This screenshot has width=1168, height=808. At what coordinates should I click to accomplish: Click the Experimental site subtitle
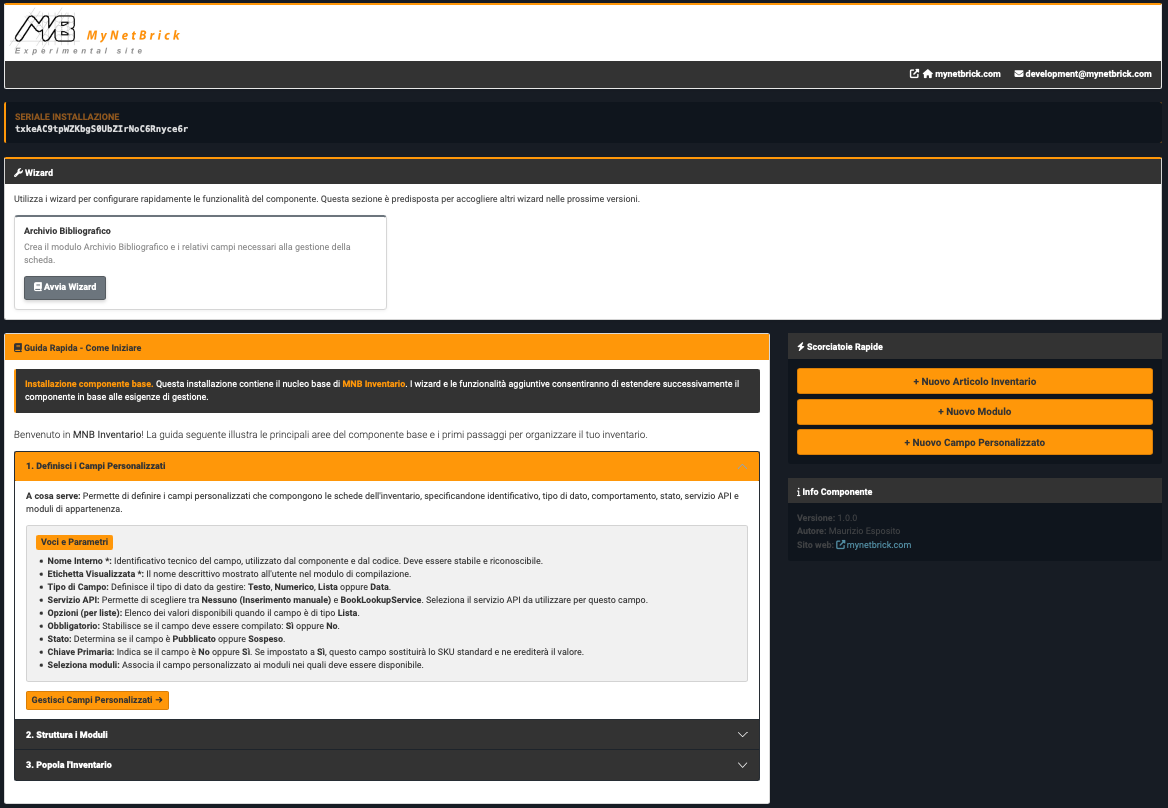79,51
